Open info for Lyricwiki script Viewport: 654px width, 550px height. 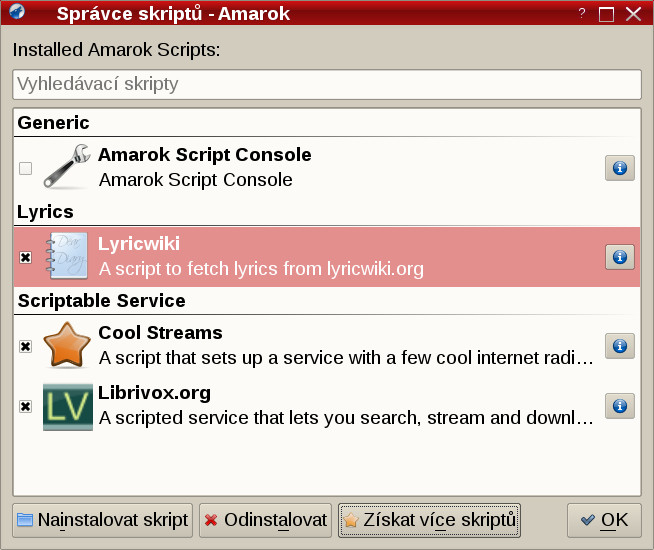pos(620,257)
